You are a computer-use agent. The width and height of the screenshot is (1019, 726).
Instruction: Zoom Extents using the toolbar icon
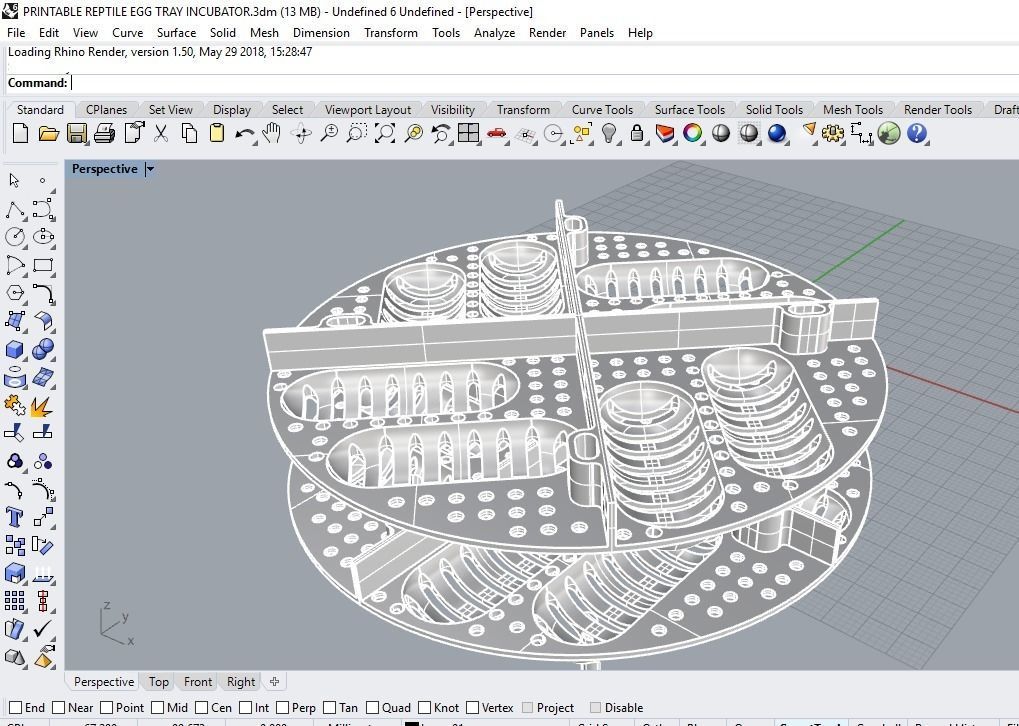385,134
